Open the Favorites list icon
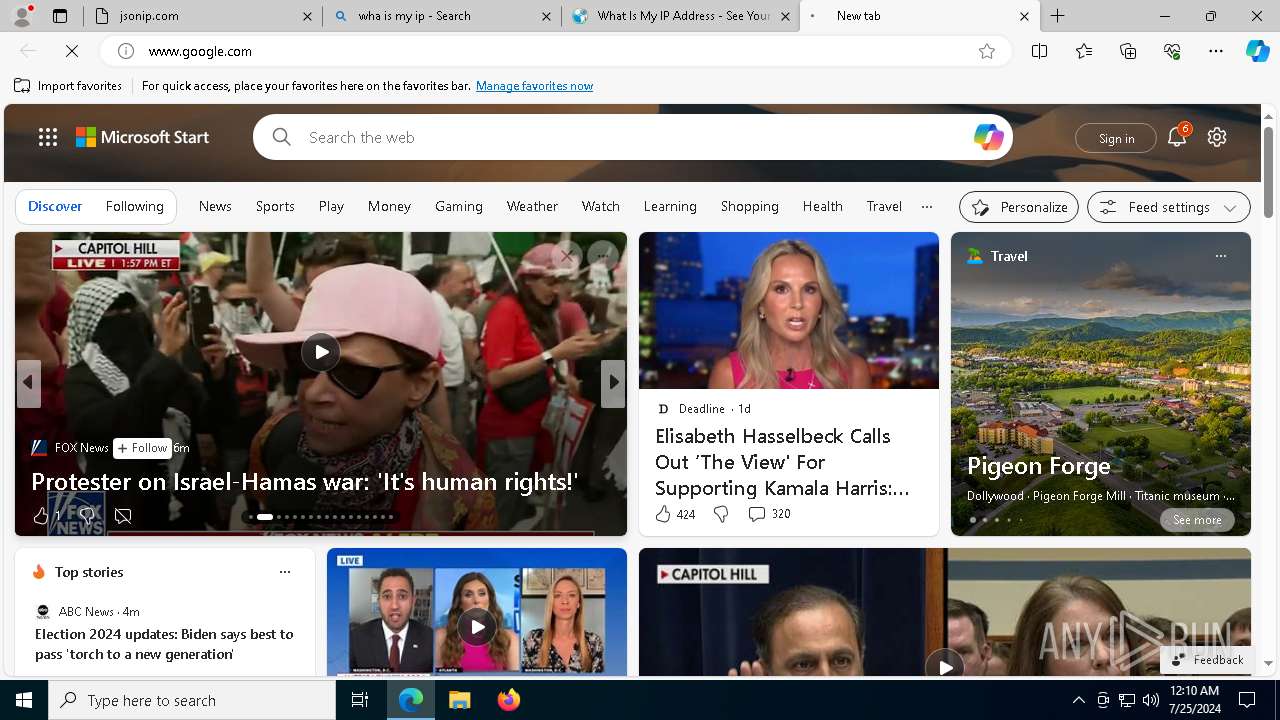The width and height of the screenshot is (1280, 720). (x=1084, y=51)
